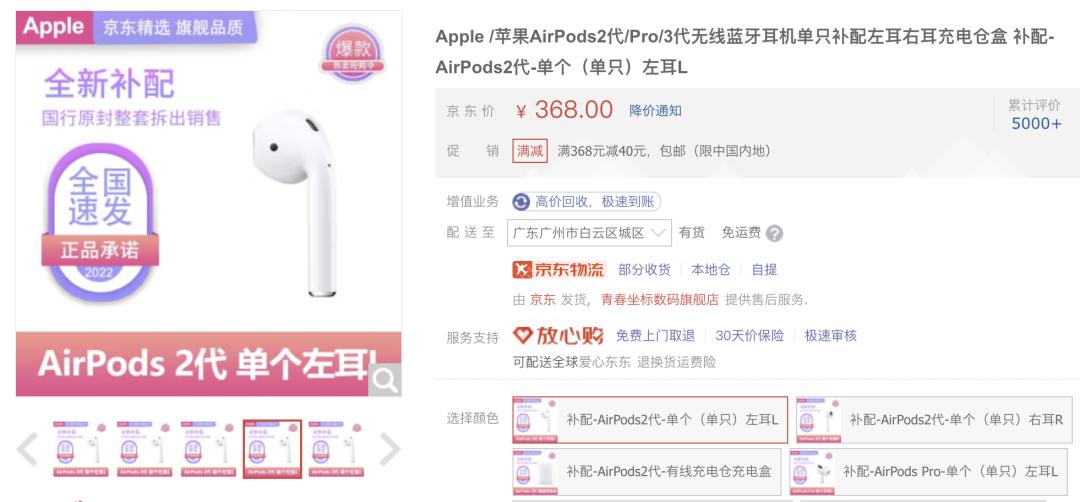Click the 免费上门取退 service link

655,336
